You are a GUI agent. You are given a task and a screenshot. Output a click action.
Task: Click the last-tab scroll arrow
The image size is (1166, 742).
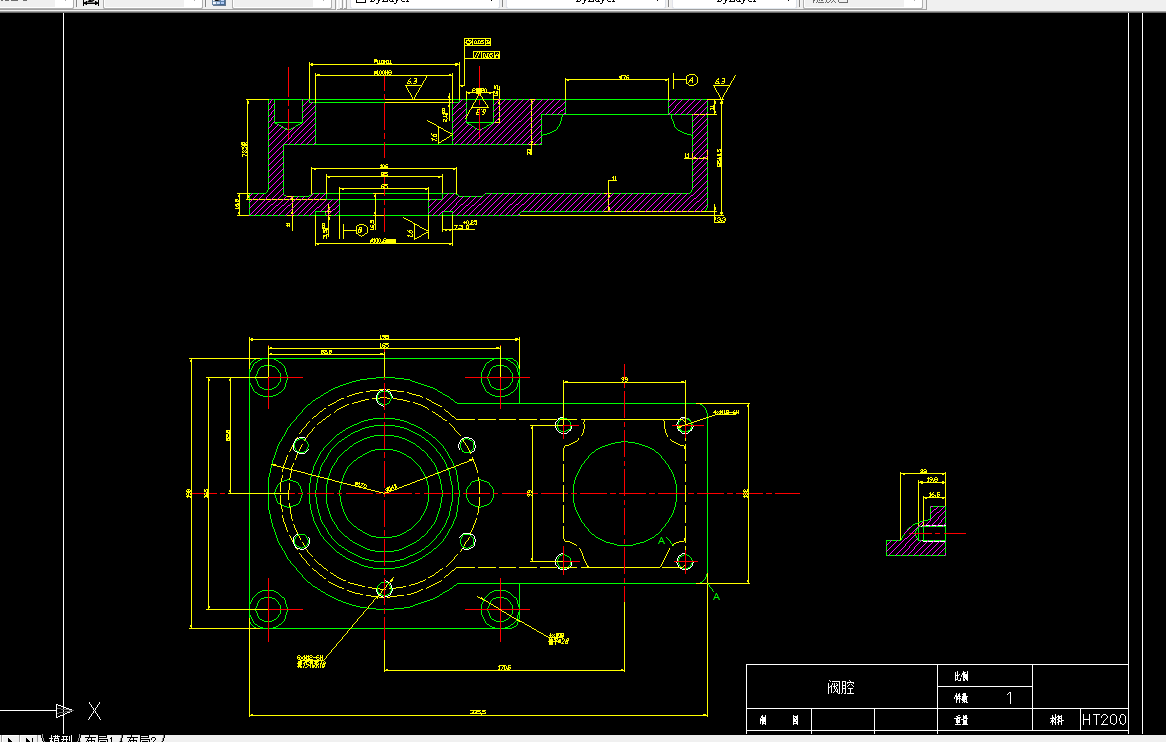30,739
